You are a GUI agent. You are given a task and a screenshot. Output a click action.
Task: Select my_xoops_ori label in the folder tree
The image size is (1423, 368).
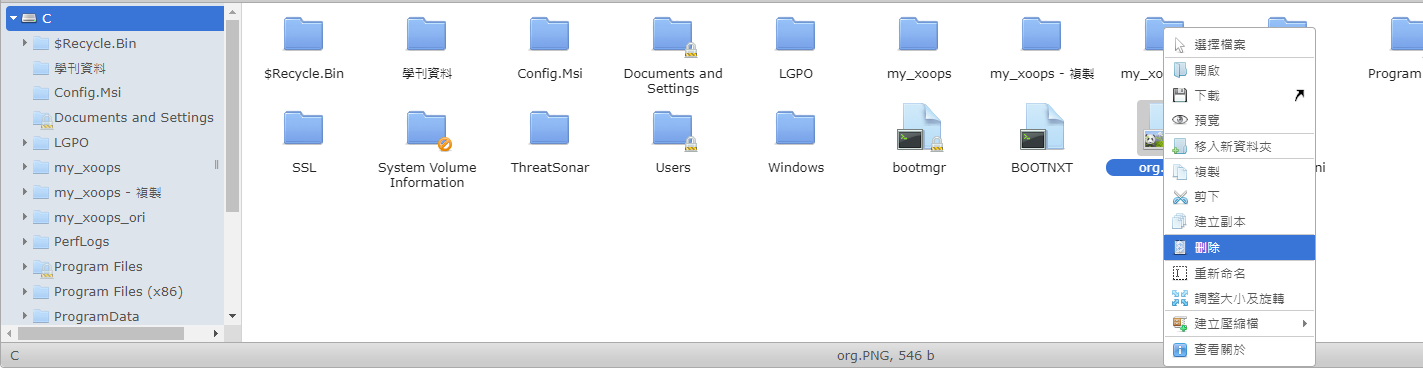pos(100,217)
